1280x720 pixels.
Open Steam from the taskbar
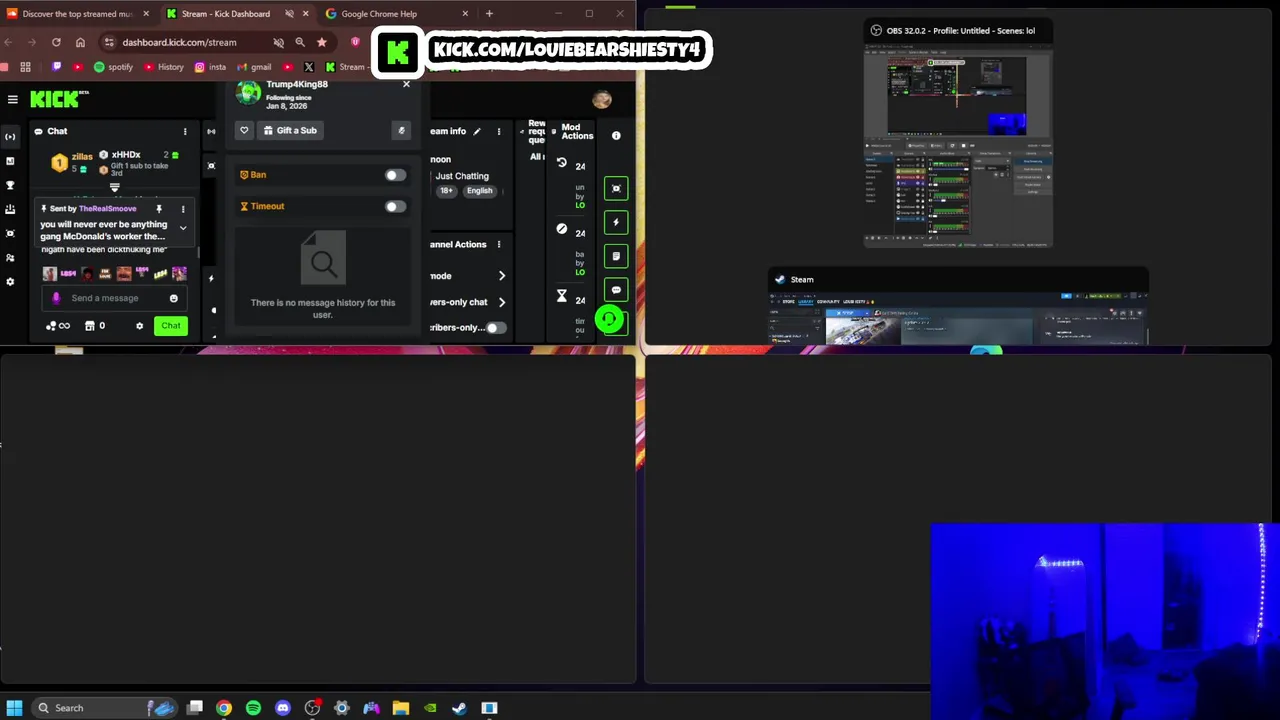coord(459,708)
